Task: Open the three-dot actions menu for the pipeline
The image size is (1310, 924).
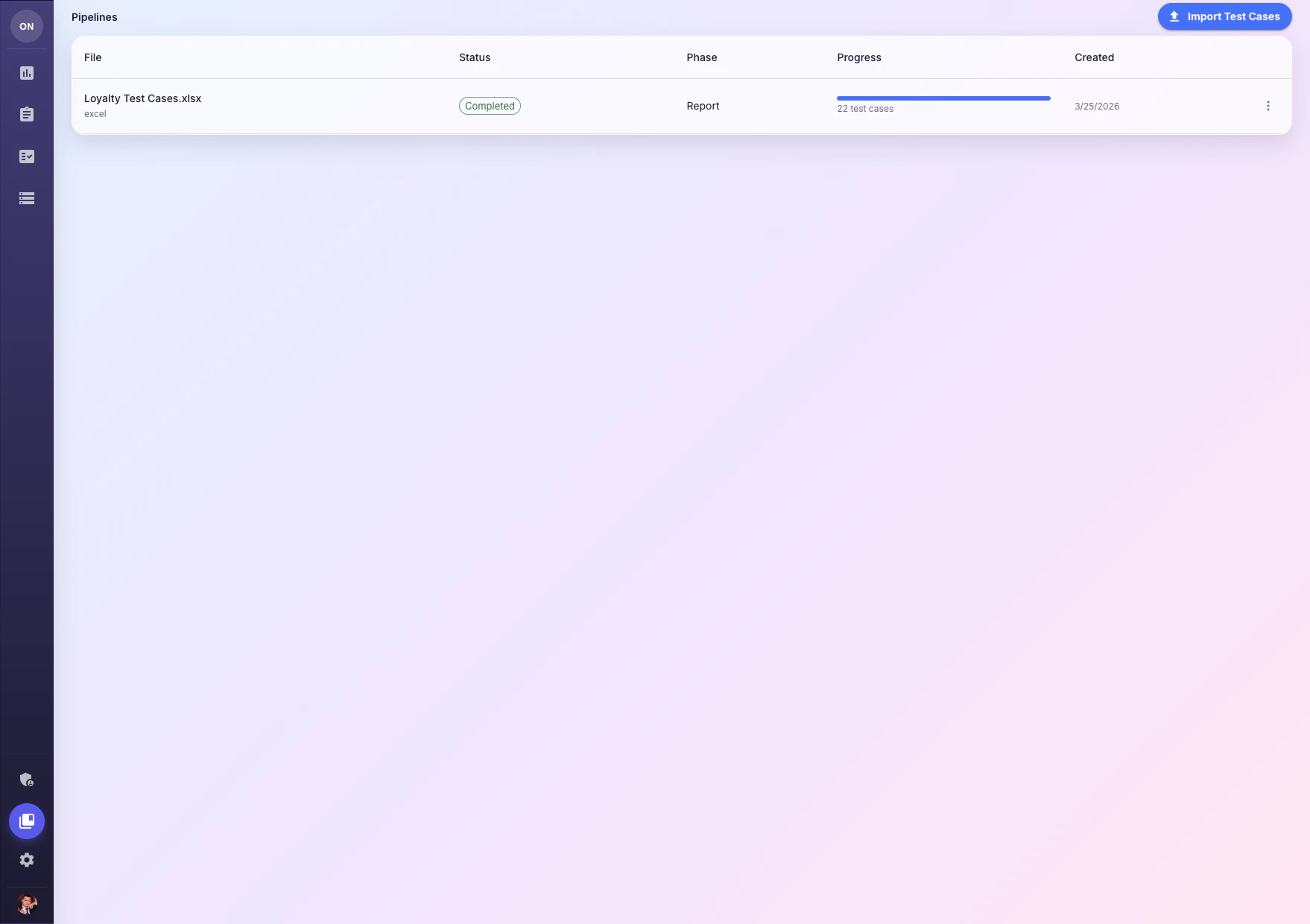Action: coord(1268,105)
